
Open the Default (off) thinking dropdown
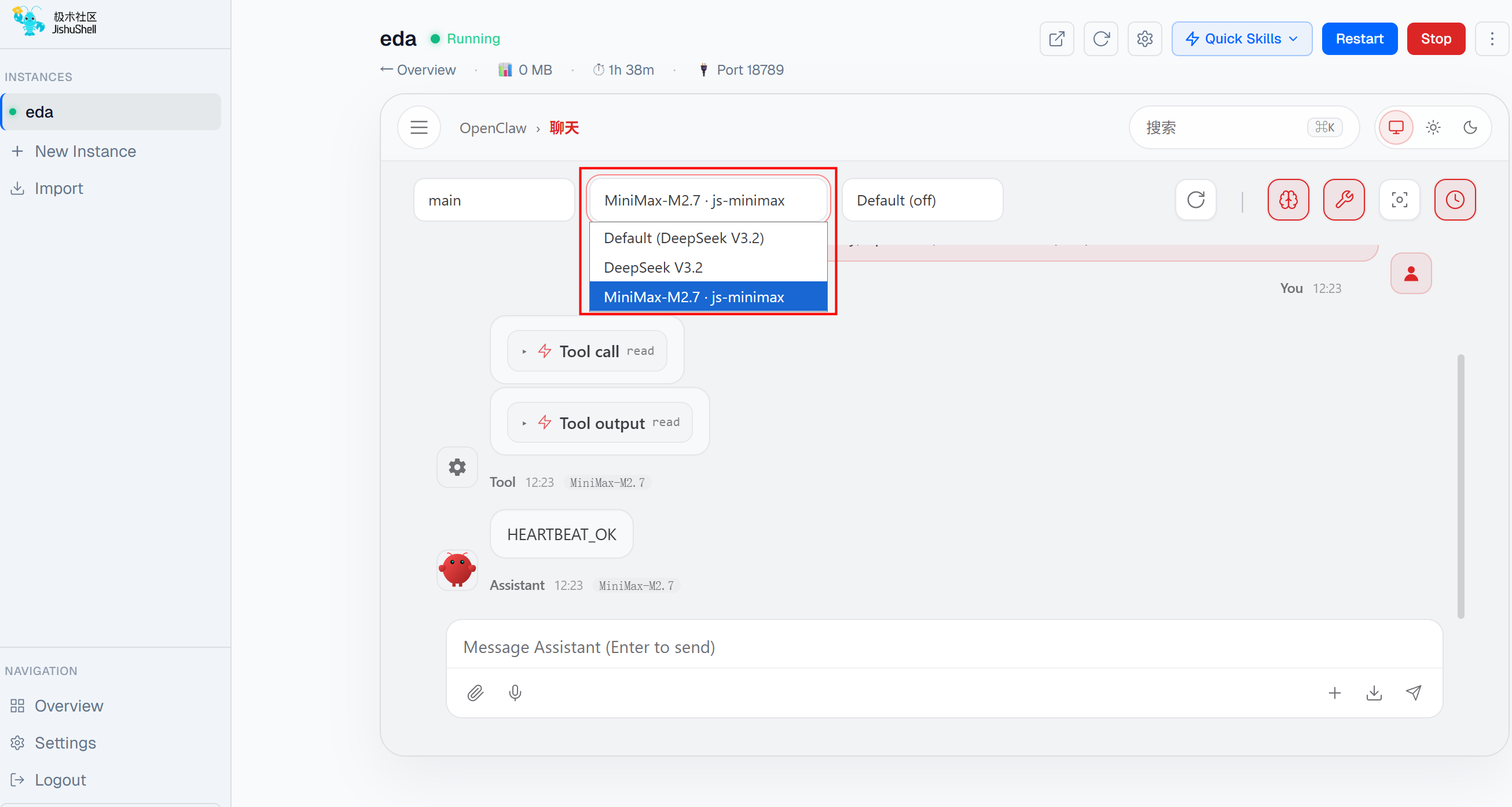click(922, 200)
